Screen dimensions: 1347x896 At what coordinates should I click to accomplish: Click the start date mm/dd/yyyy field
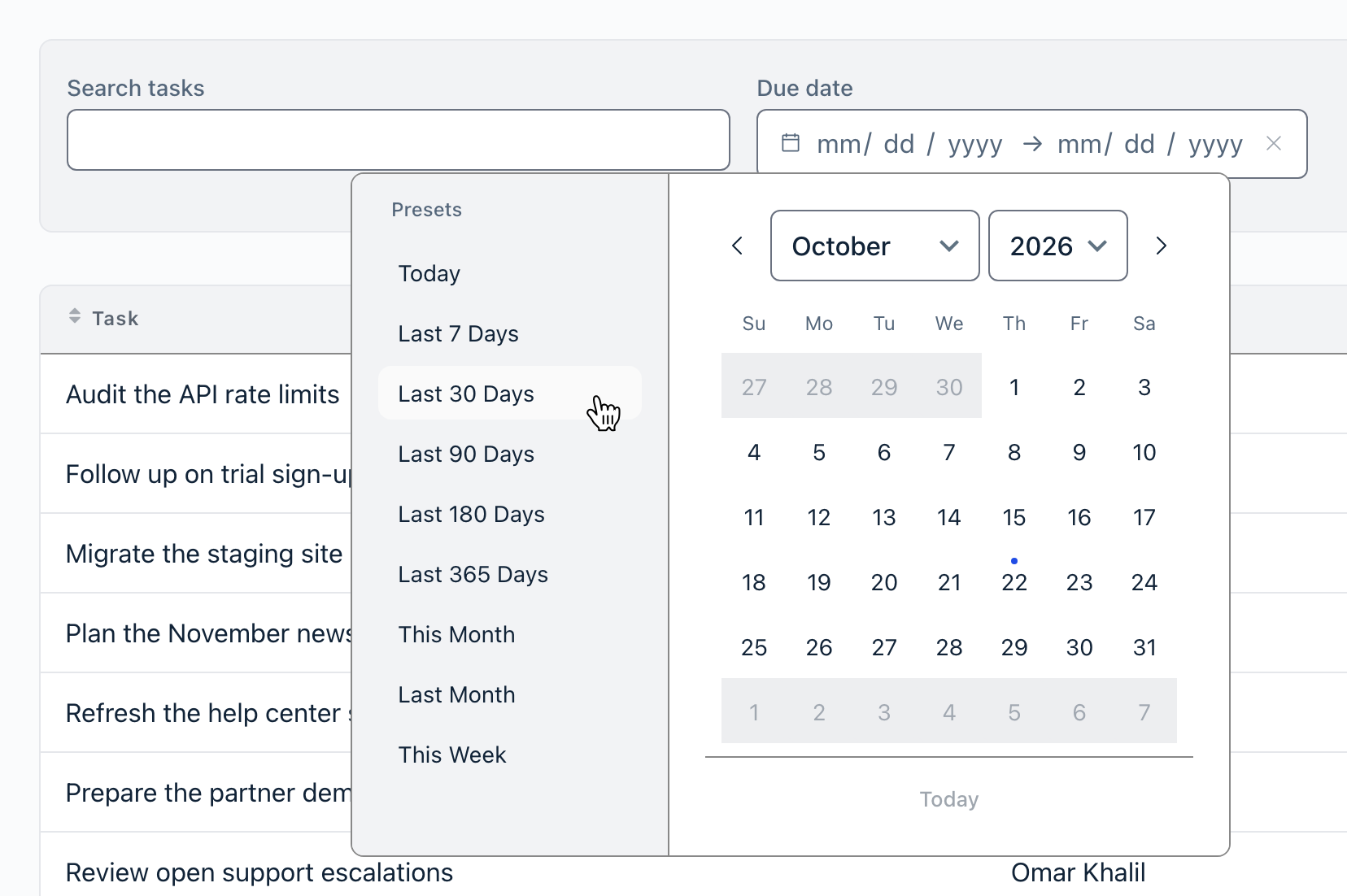click(909, 144)
